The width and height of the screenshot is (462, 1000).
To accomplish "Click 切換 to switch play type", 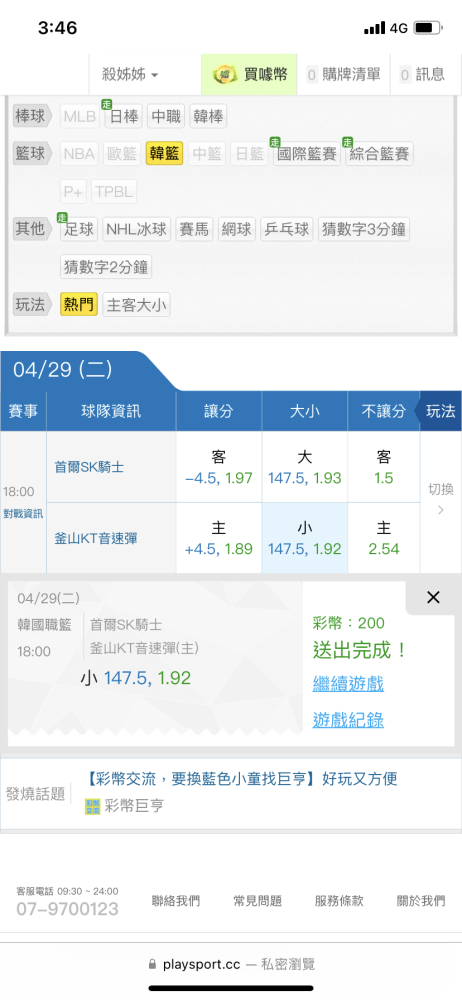I will (x=440, y=498).
